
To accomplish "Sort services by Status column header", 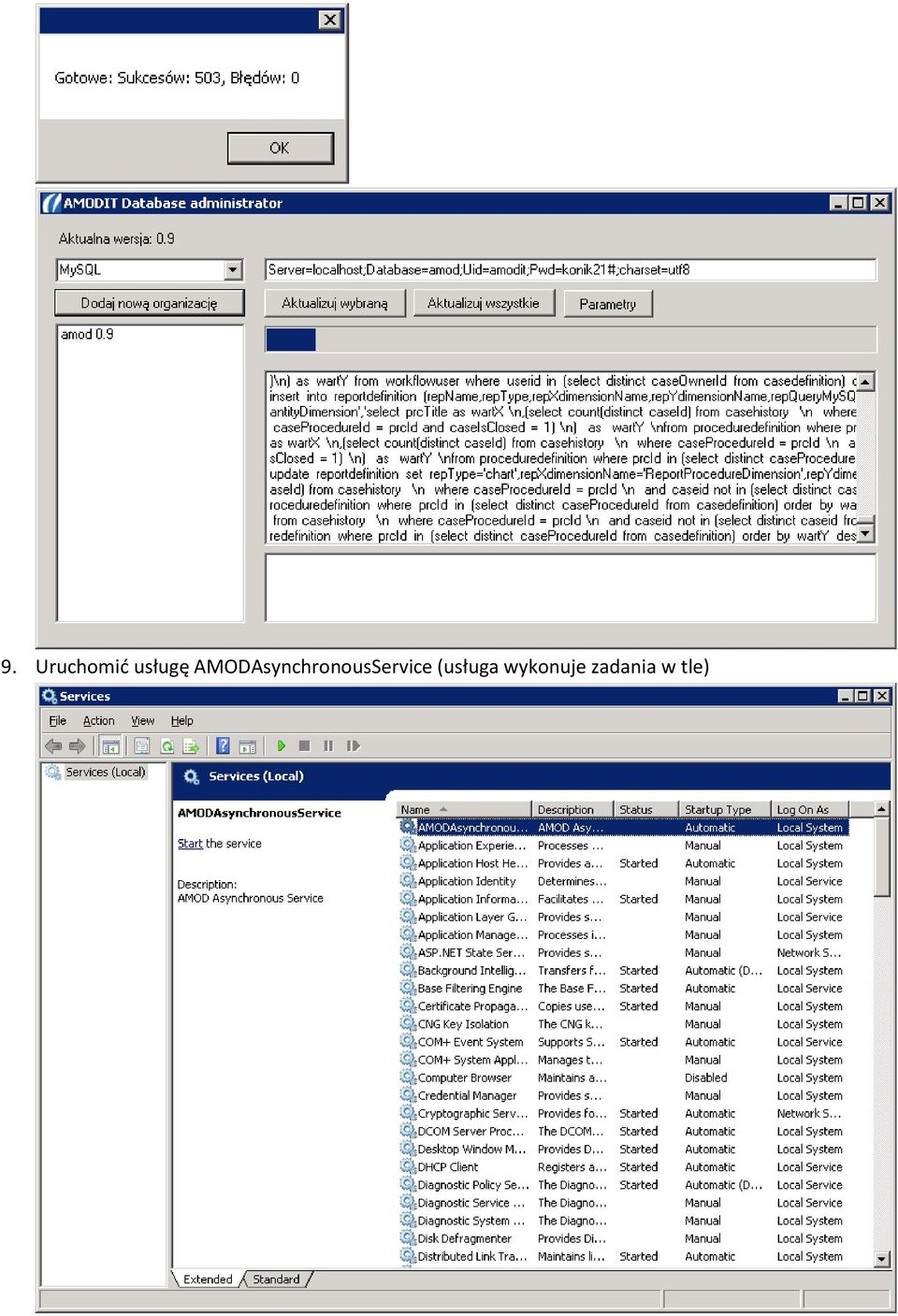I will coord(645,809).
